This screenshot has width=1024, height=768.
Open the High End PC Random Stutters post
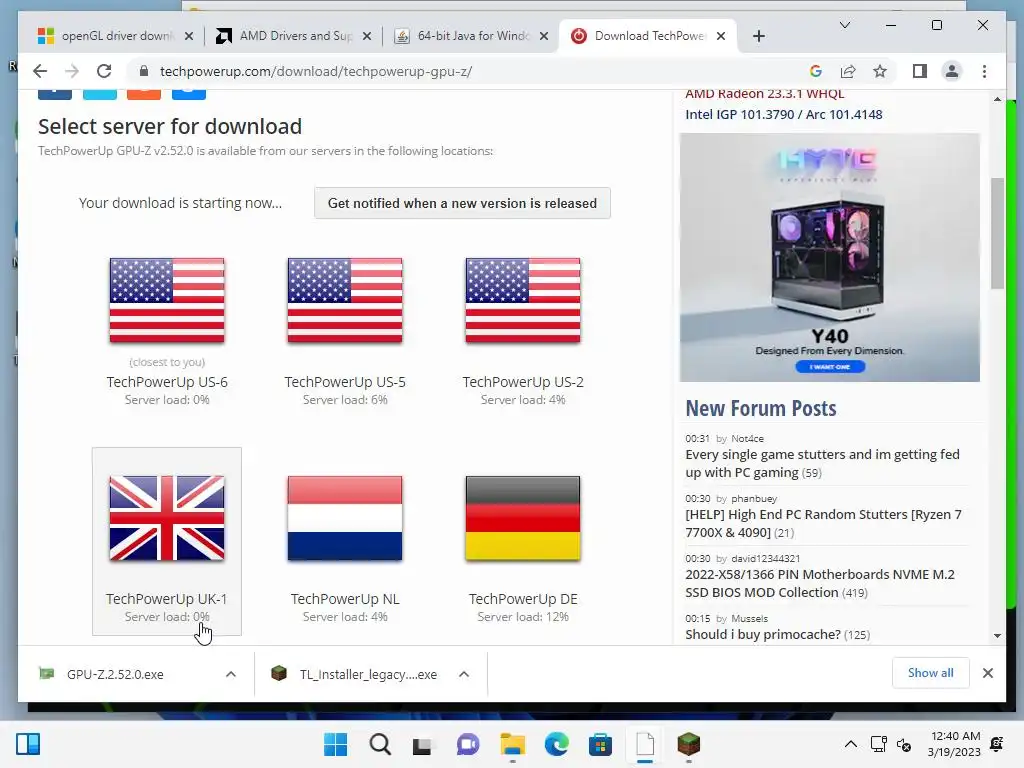pos(823,523)
